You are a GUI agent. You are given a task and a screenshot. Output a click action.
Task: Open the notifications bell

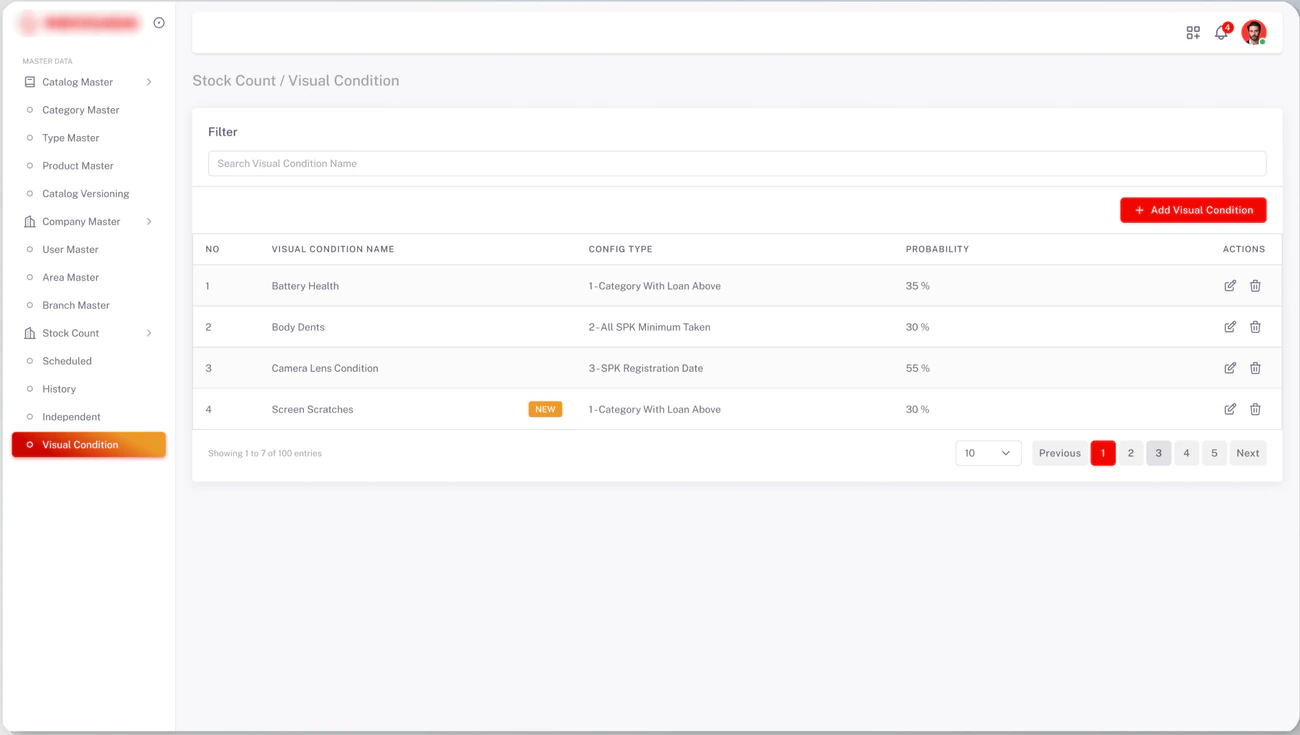click(1221, 33)
